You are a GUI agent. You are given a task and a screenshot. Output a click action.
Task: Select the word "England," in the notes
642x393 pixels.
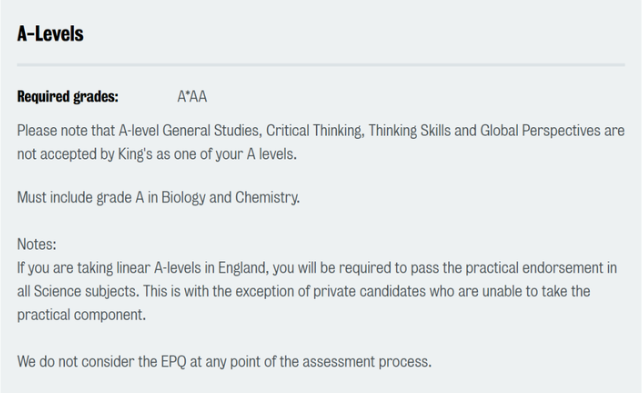[244, 268]
